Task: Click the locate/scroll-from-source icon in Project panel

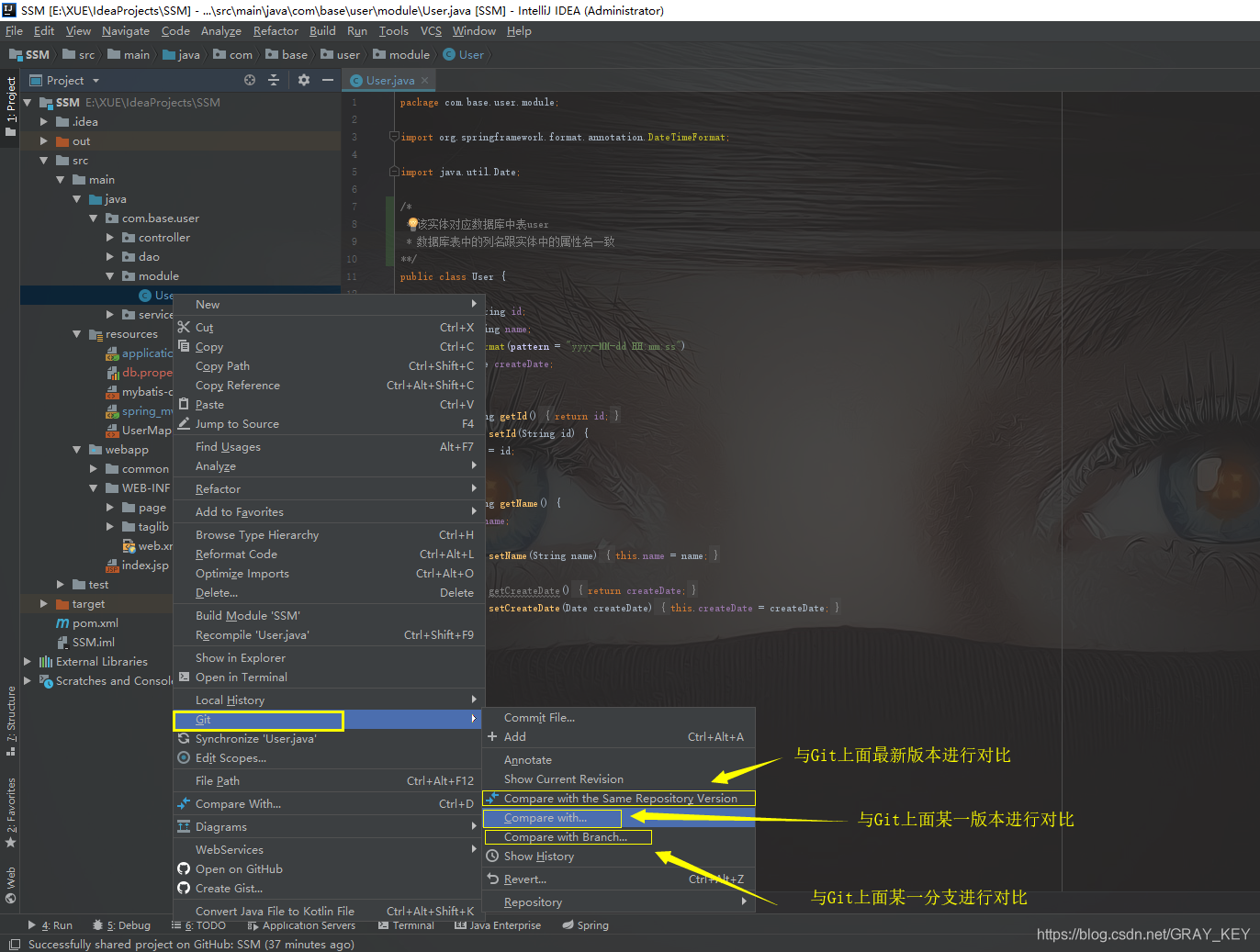Action: tap(250, 80)
